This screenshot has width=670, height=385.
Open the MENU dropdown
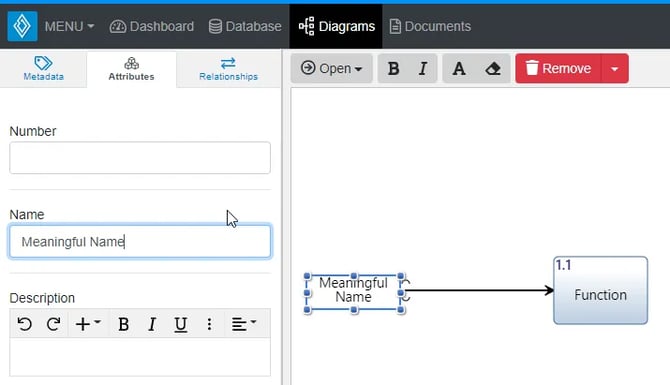point(69,26)
